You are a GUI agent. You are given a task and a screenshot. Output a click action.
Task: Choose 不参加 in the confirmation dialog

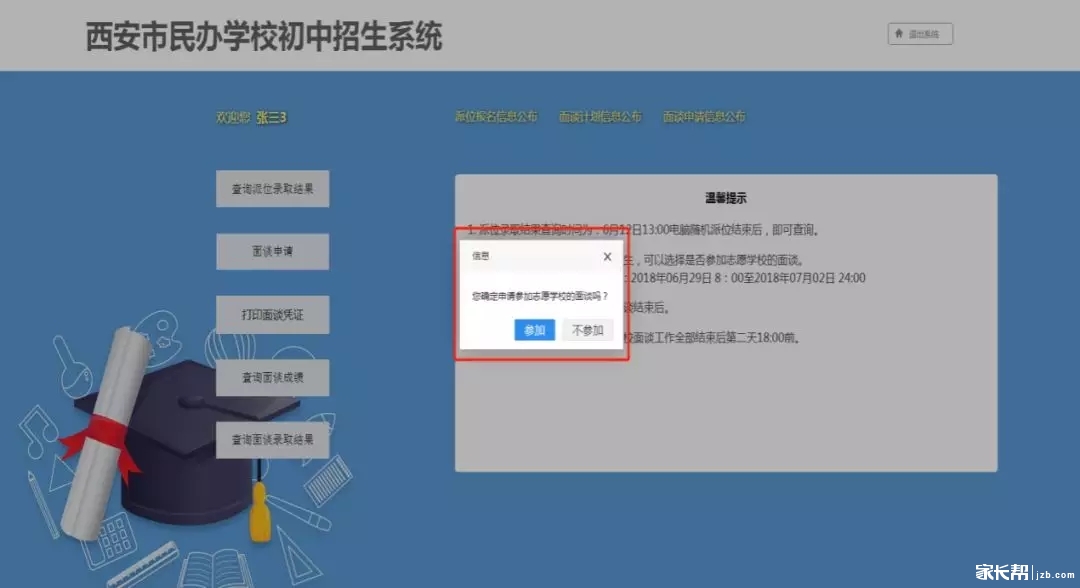coord(587,330)
